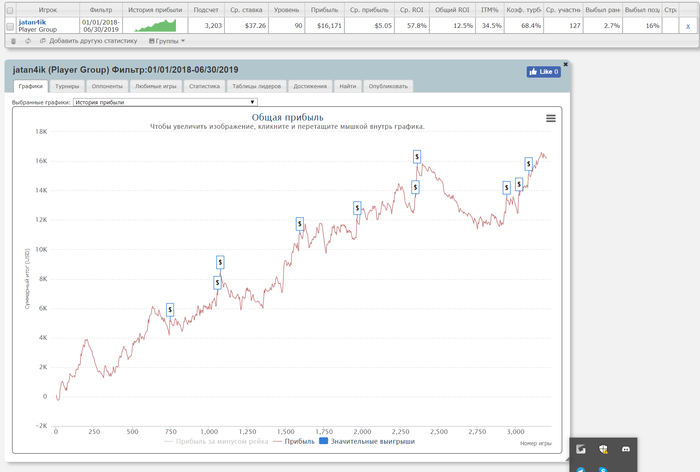Open the 'Выбранные графики' dropdown
Viewport: 700px width, 472px height.
165,102
